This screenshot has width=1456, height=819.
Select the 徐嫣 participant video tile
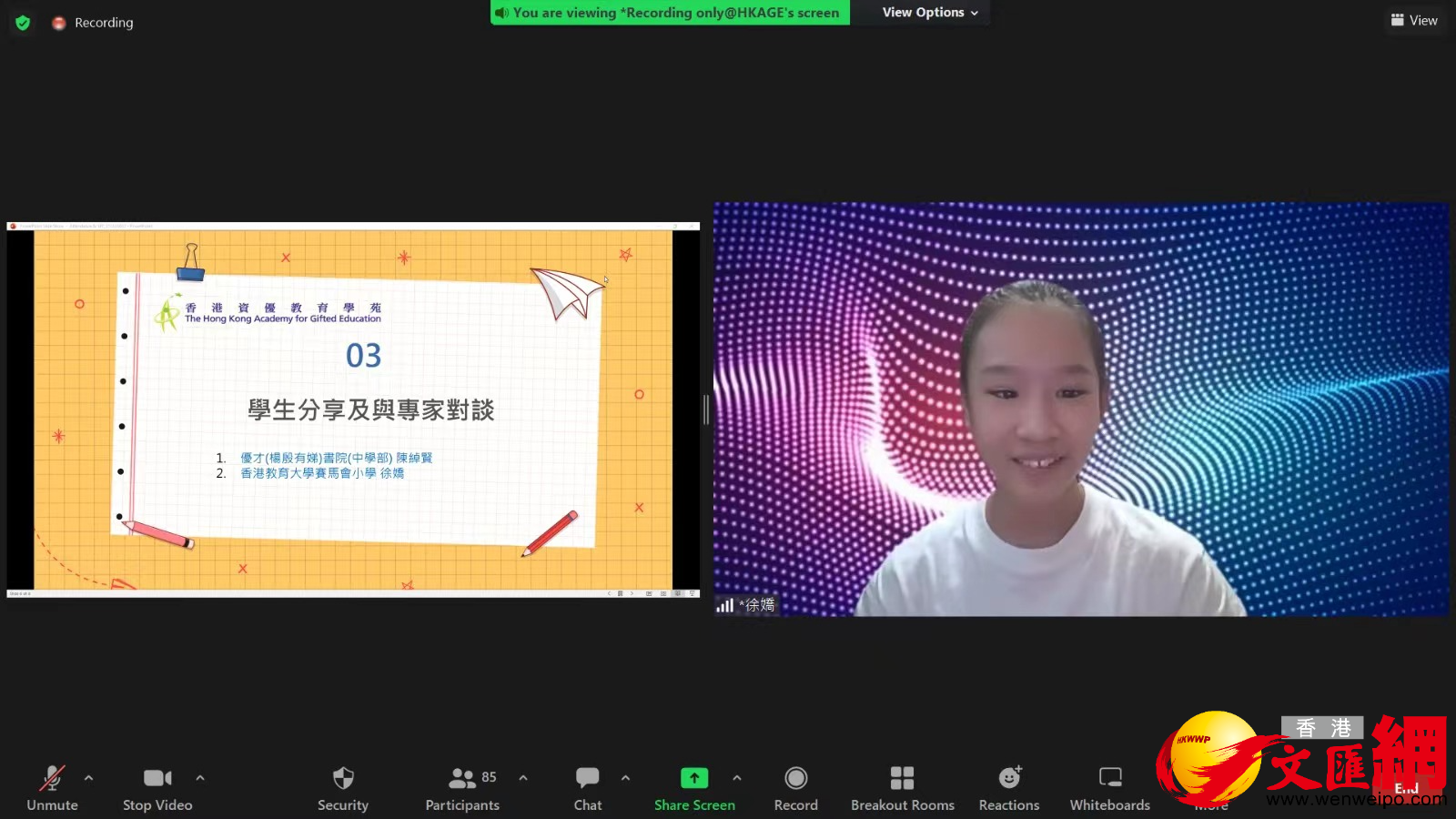point(1080,409)
